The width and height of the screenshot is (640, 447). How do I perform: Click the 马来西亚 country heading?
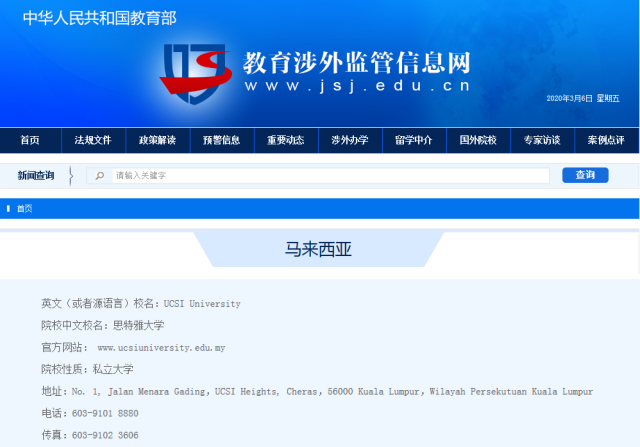(x=318, y=249)
